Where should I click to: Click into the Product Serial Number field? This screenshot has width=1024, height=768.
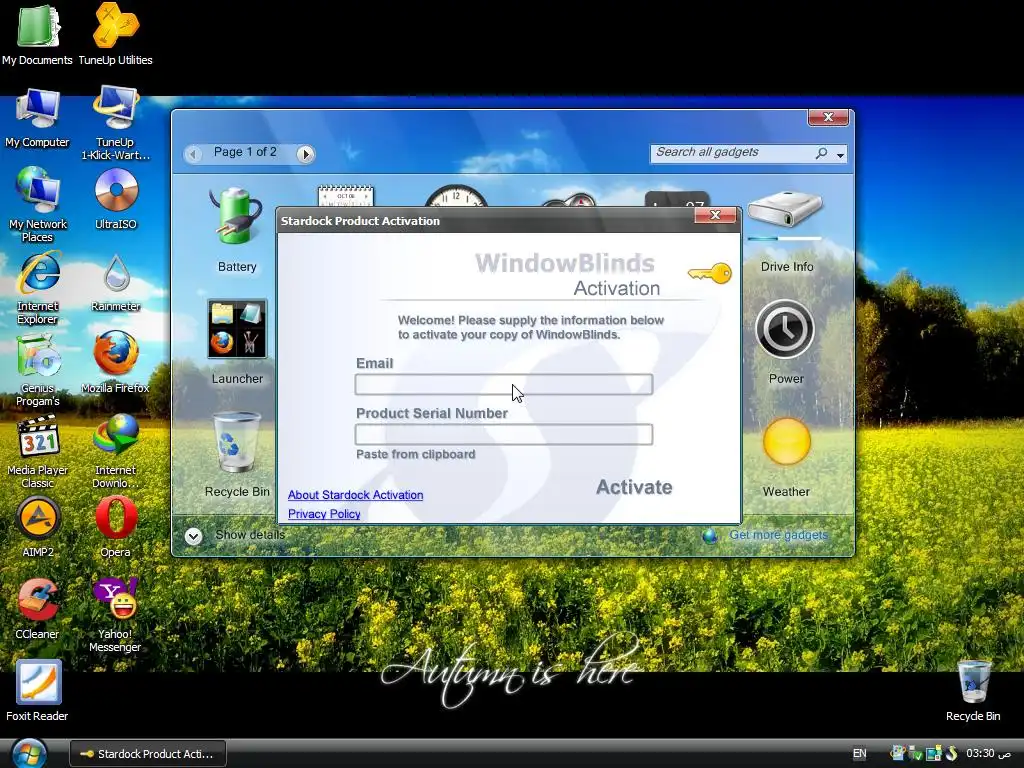(504, 434)
